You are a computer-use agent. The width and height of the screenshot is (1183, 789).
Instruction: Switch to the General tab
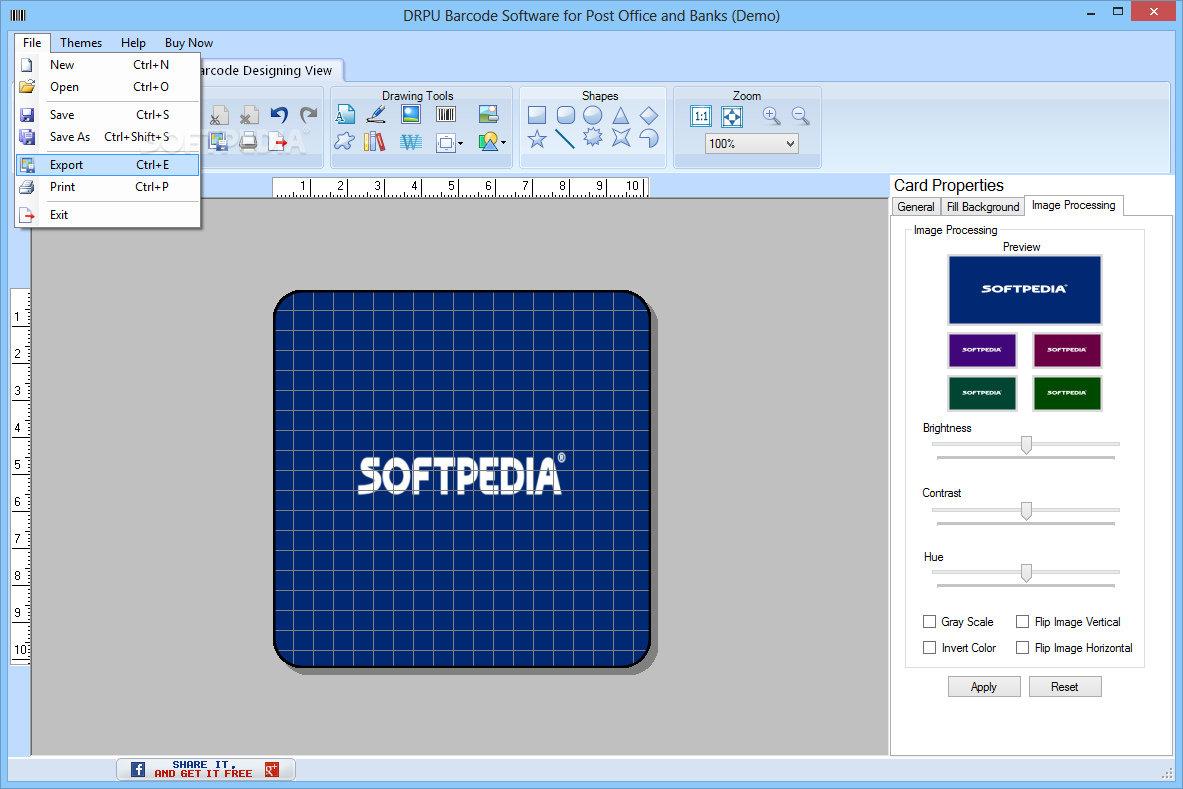coord(916,207)
